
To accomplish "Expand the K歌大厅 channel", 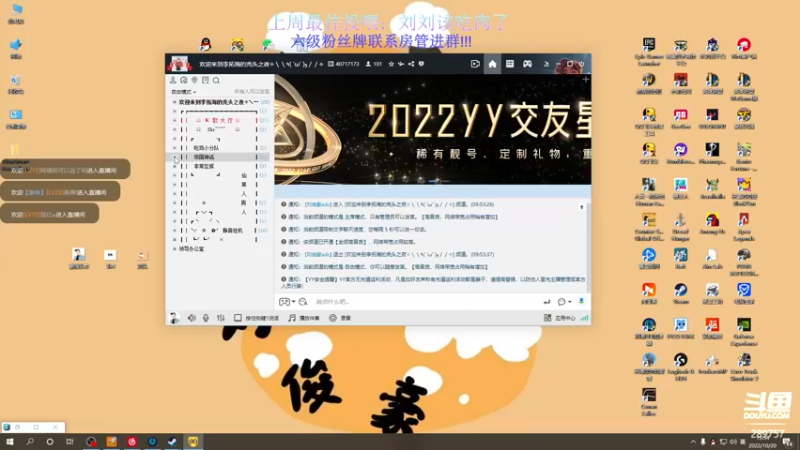I will point(174,120).
